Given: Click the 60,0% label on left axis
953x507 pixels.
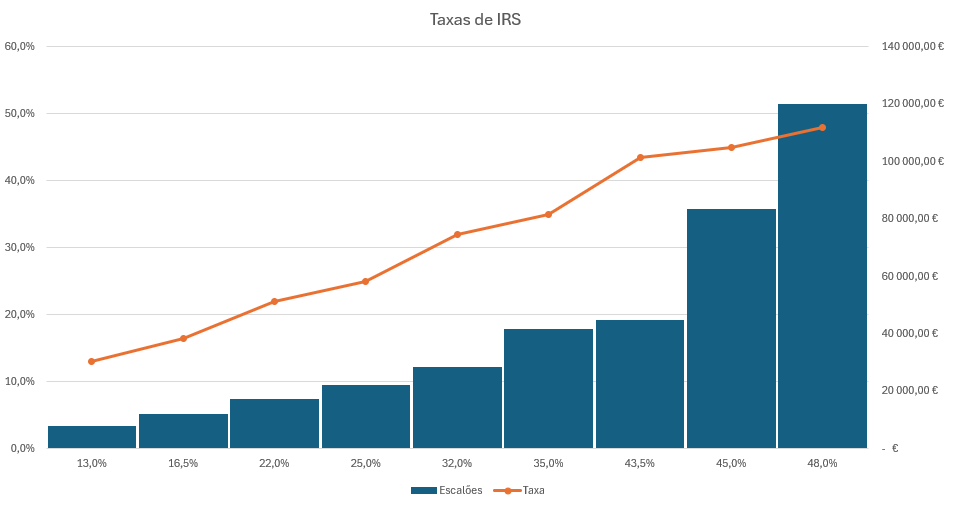Looking at the screenshot, I should [20, 46].
